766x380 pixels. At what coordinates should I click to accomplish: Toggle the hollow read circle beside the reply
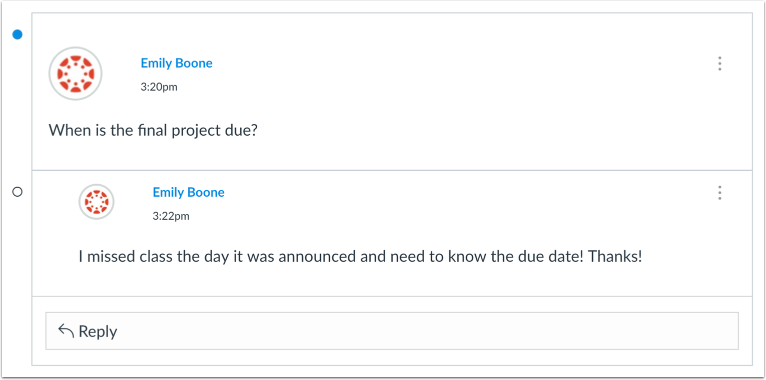click(x=18, y=192)
